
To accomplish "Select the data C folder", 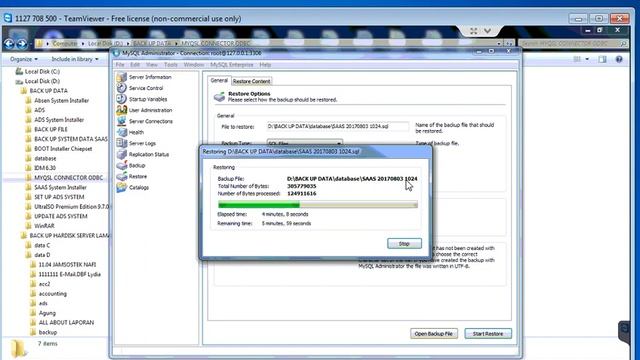I will [x=42, y=245].
